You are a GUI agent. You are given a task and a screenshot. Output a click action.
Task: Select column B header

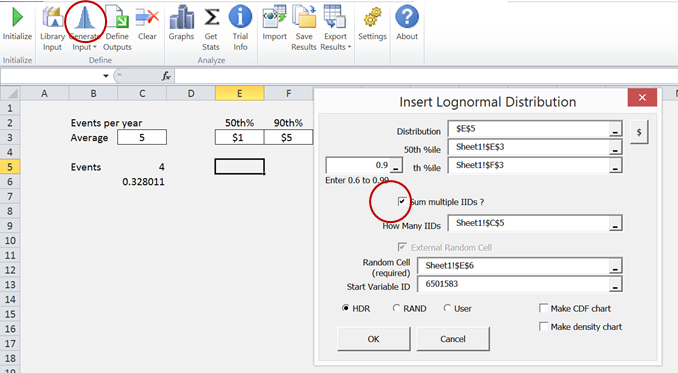[93, 93]
